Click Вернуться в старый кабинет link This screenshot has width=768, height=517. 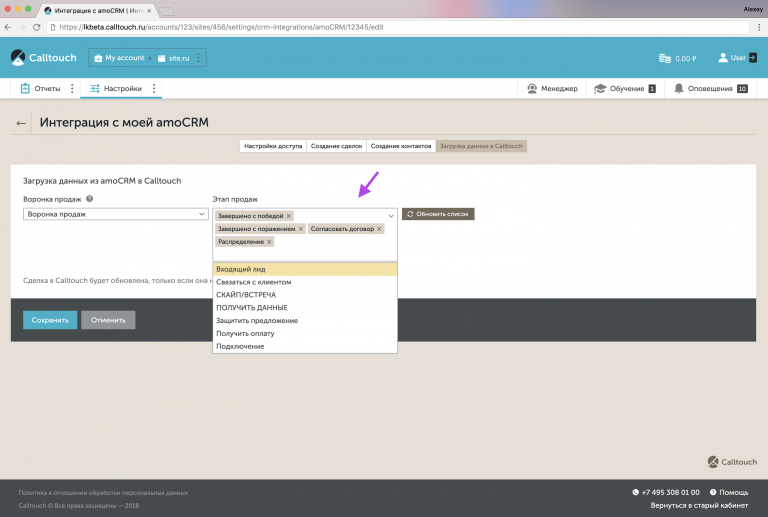pyautogui.click(x=699, y=505)
